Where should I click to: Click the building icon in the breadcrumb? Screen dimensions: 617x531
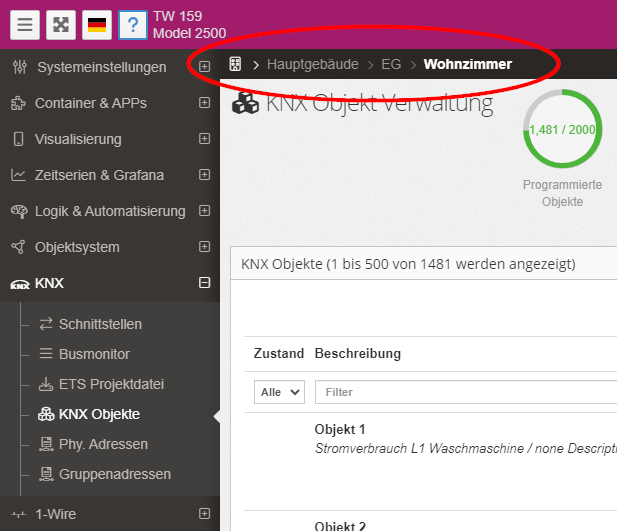point(236,64)
